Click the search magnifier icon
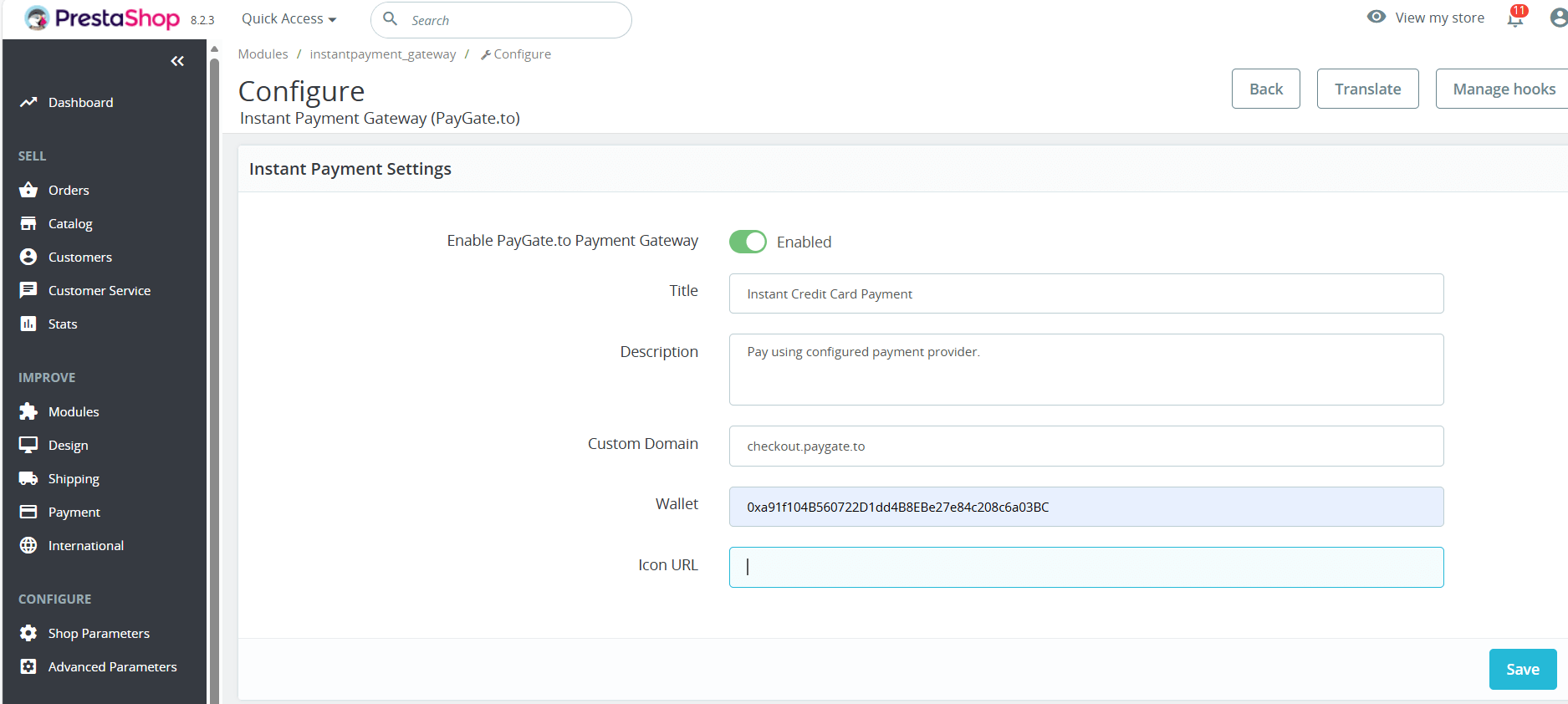1568x704 pixels. click(x=391, y=18)
